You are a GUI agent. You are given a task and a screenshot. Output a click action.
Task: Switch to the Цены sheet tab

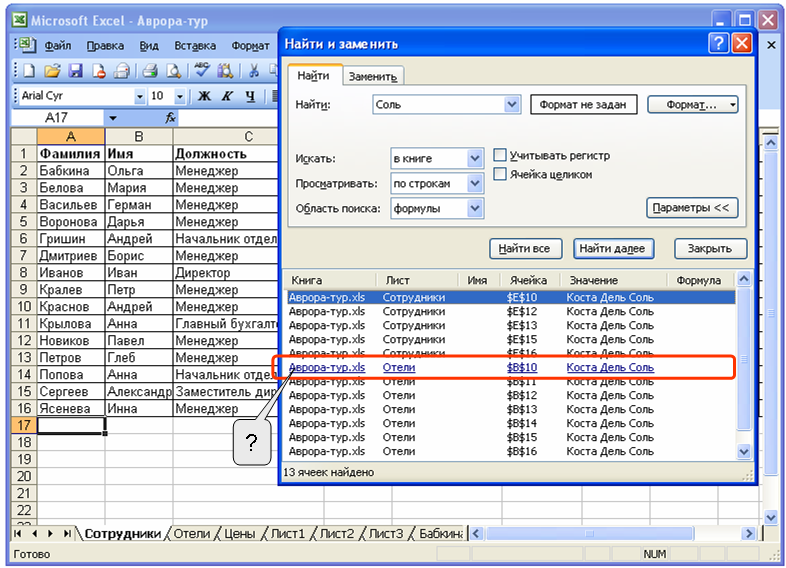pyautogui.click(x=240, y=533)
